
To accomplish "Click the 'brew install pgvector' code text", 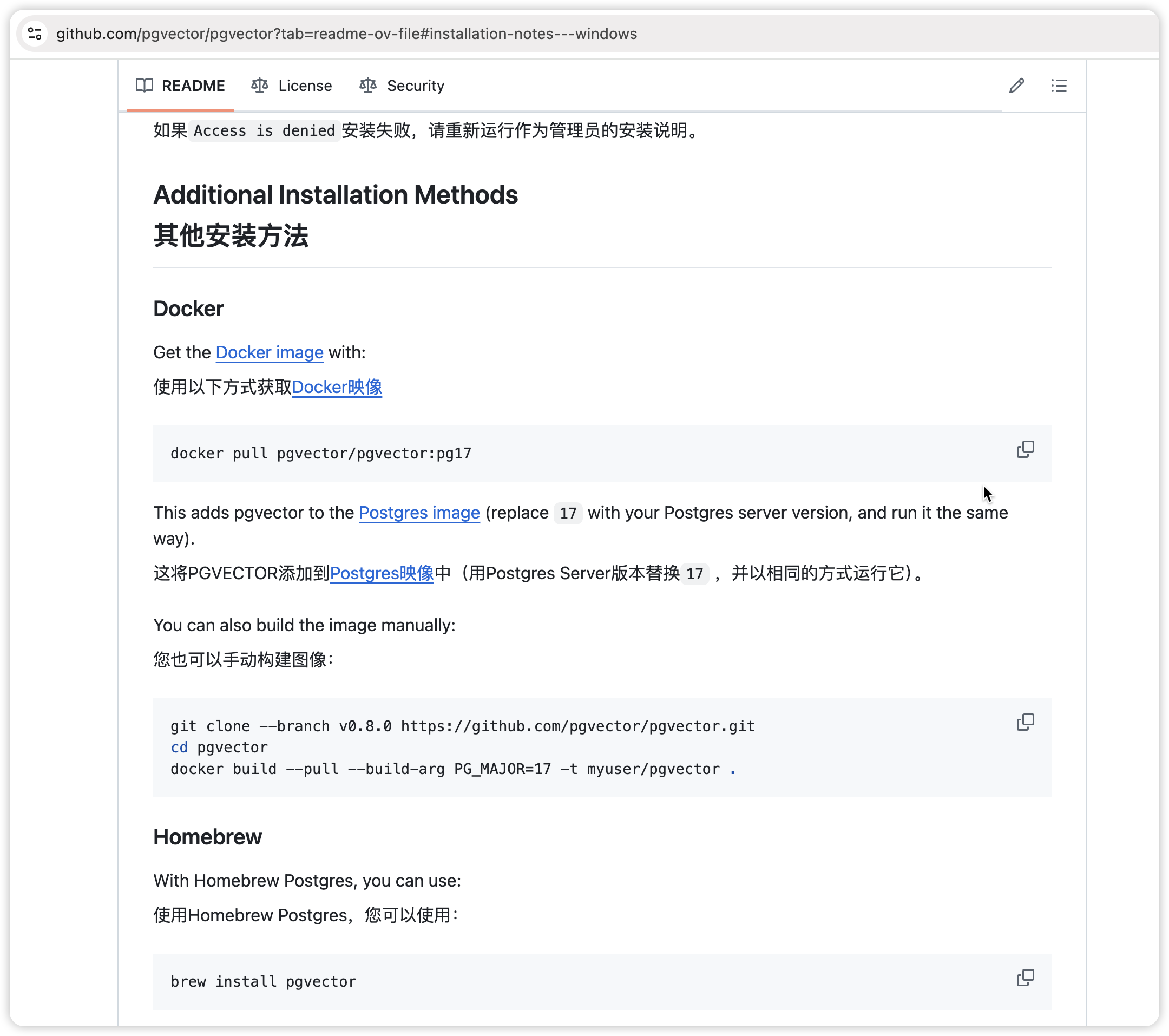I will point(264,982).
